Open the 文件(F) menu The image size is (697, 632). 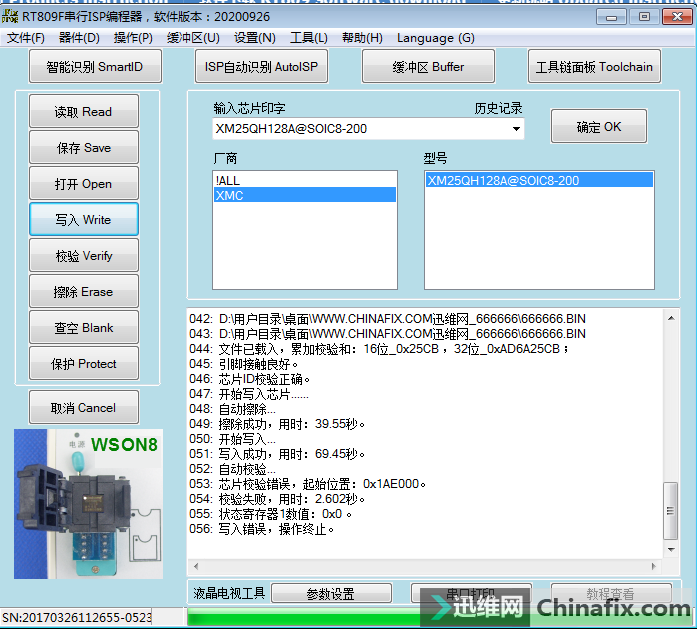tap(26, 38)
